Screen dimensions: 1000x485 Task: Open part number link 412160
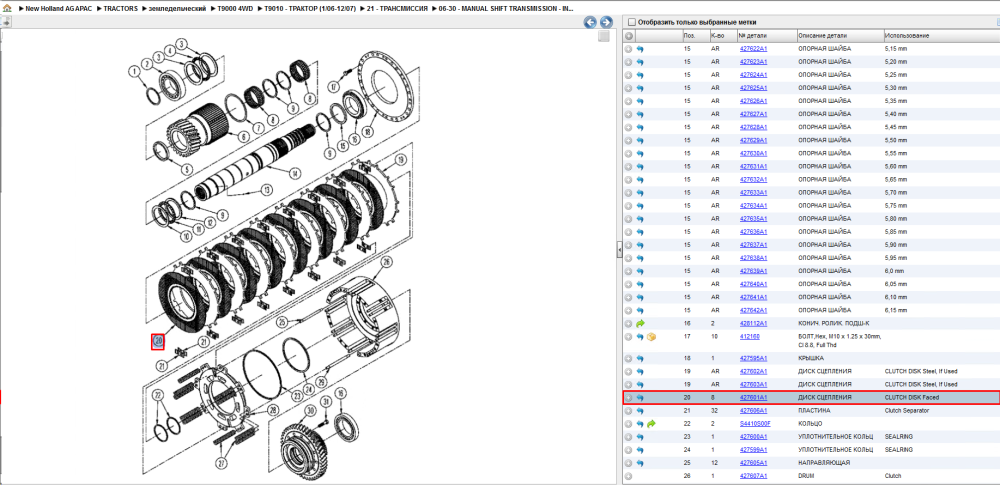749,336
